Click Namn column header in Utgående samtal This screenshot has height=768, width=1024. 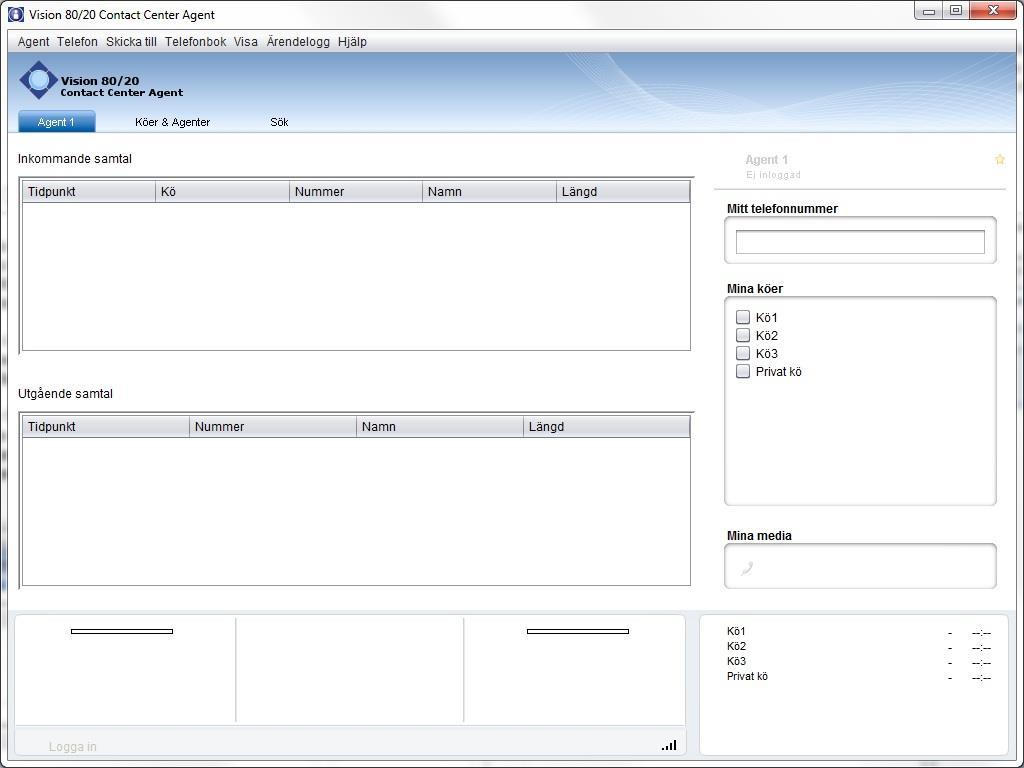(x=440, y=426)
